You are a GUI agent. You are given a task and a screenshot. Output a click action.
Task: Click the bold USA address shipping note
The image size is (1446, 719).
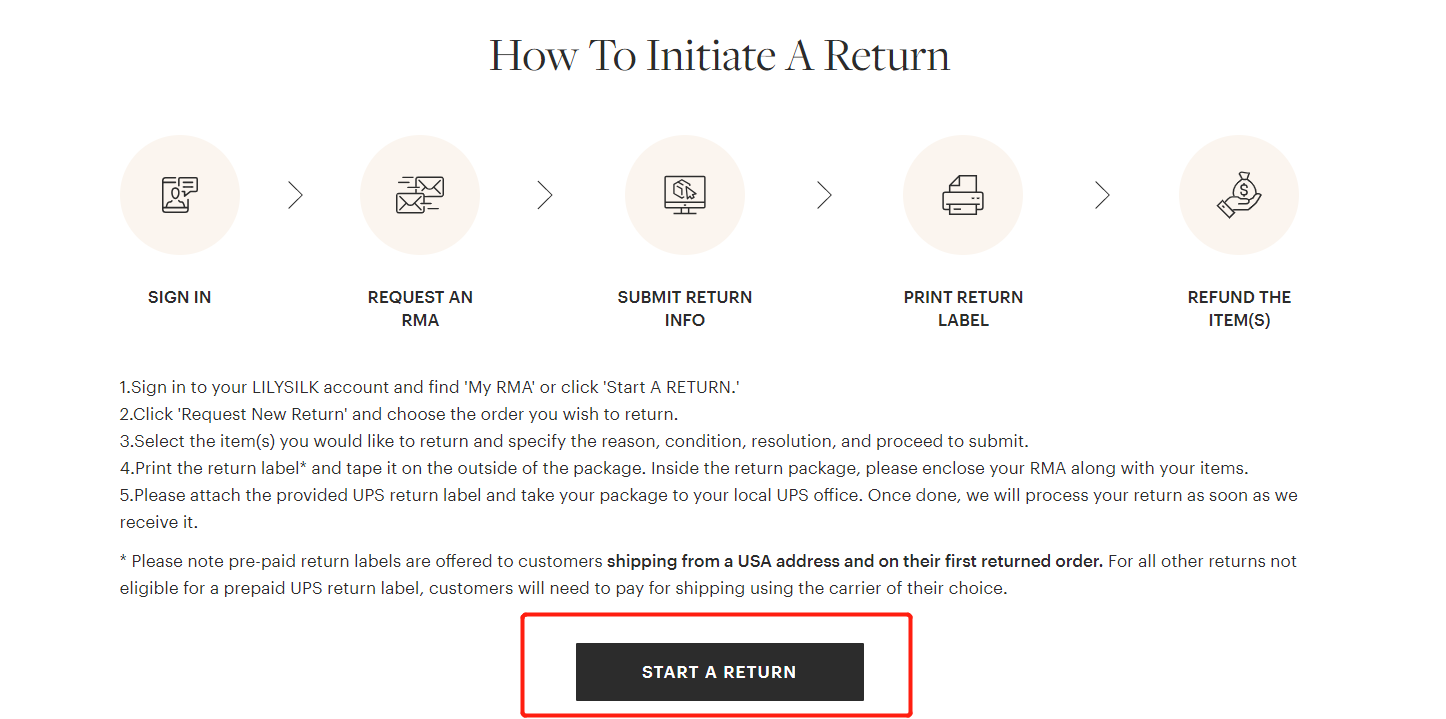point(855,561)
